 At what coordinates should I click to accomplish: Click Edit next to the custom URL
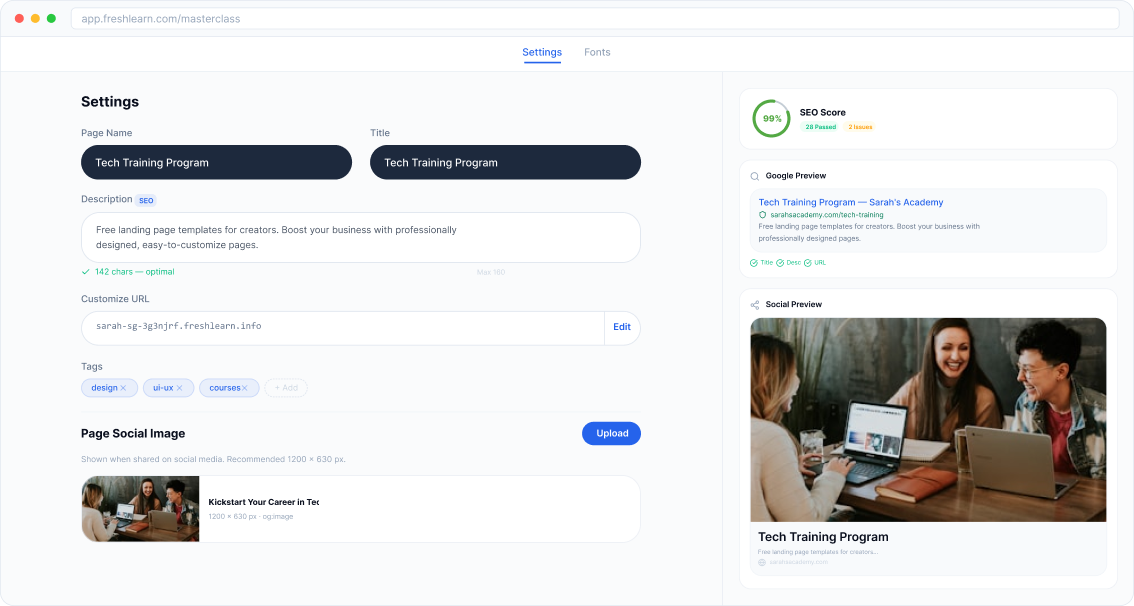coord(622,327)
